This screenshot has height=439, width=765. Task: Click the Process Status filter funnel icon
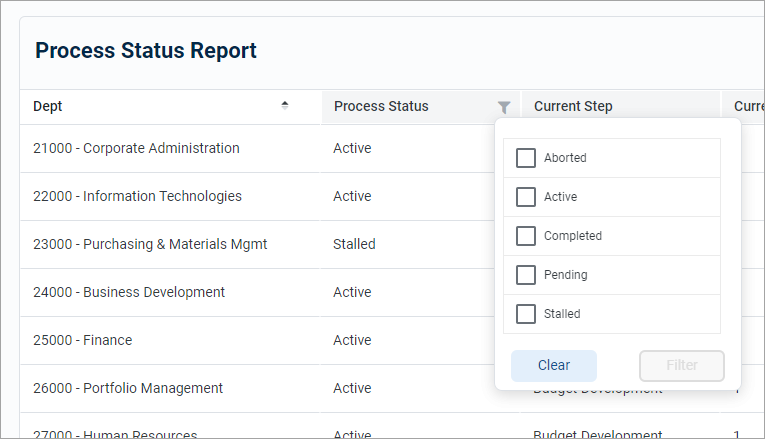point(504,107)
